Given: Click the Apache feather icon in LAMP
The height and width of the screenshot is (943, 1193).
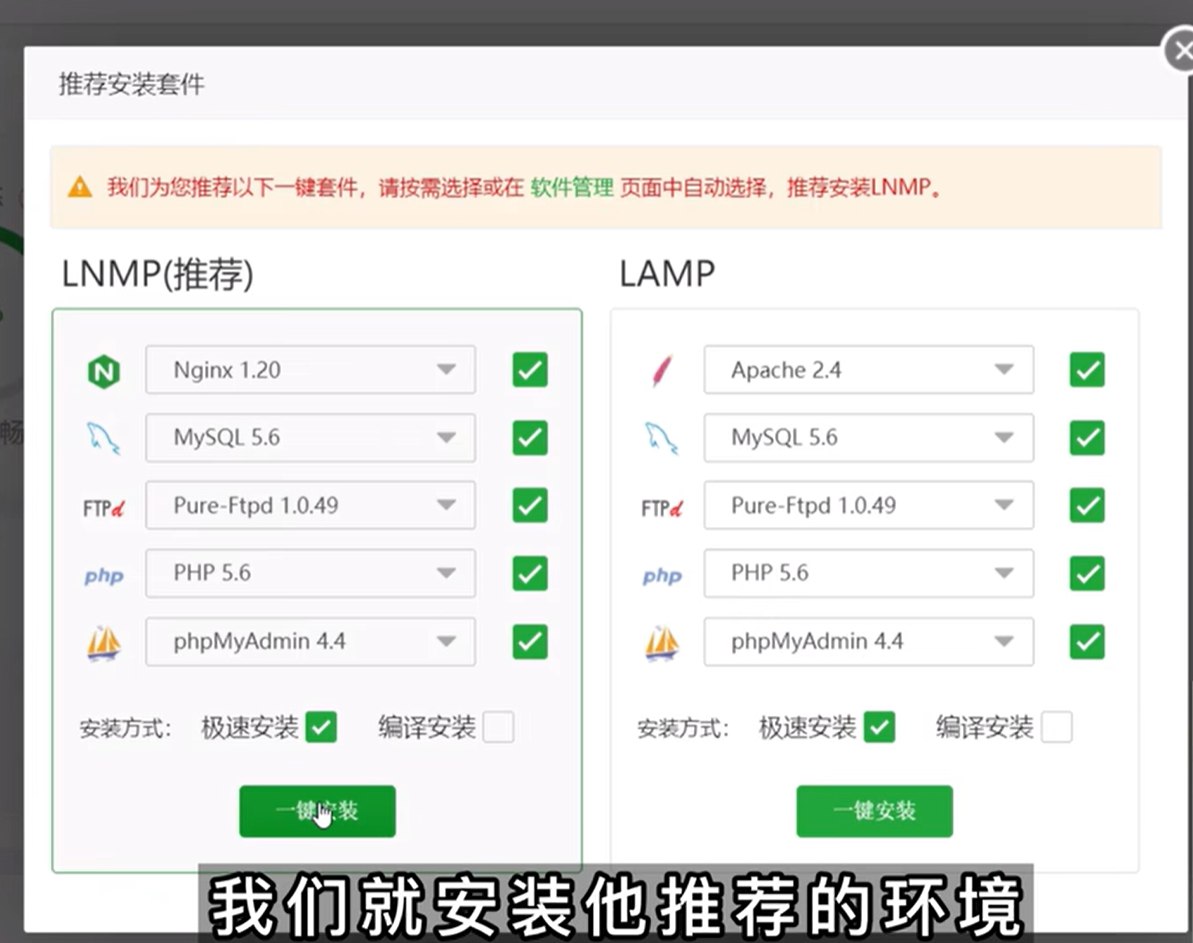Looking at the screenshot, I should [x=661, y=372].
